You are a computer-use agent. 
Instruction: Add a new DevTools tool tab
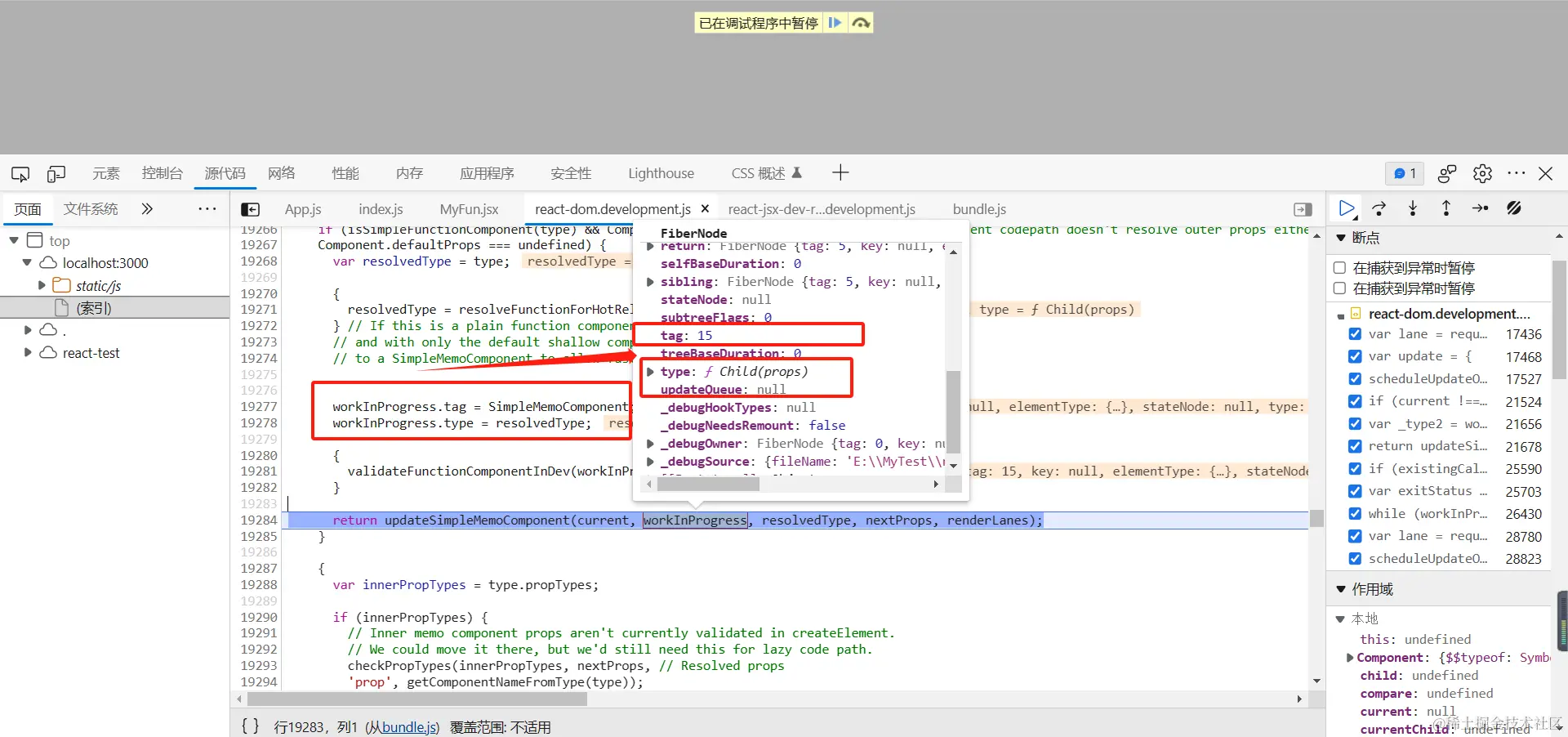coord(840,172)
